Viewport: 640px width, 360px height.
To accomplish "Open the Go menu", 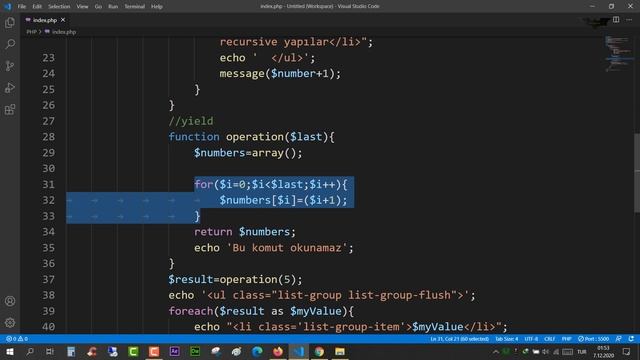I will point(98,7).
